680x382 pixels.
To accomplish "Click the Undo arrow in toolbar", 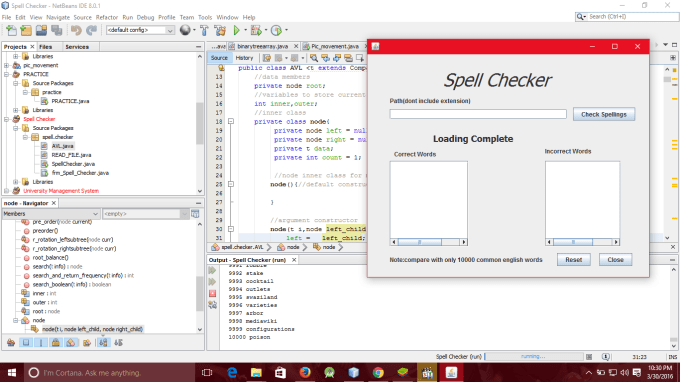I will [76, 30].
